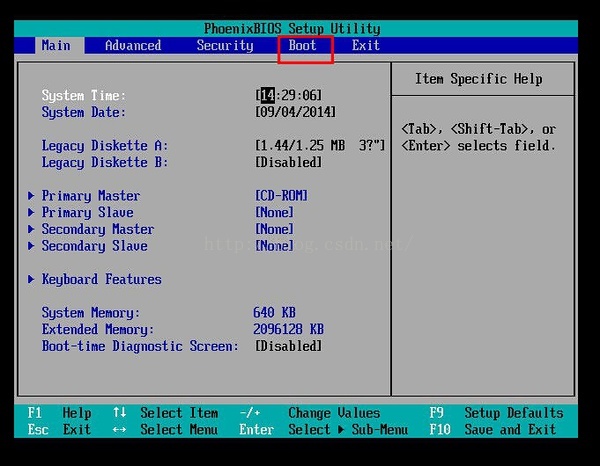Click the 2096128 KB value
This screenshot has width=600, height=466.
(289, 329)
